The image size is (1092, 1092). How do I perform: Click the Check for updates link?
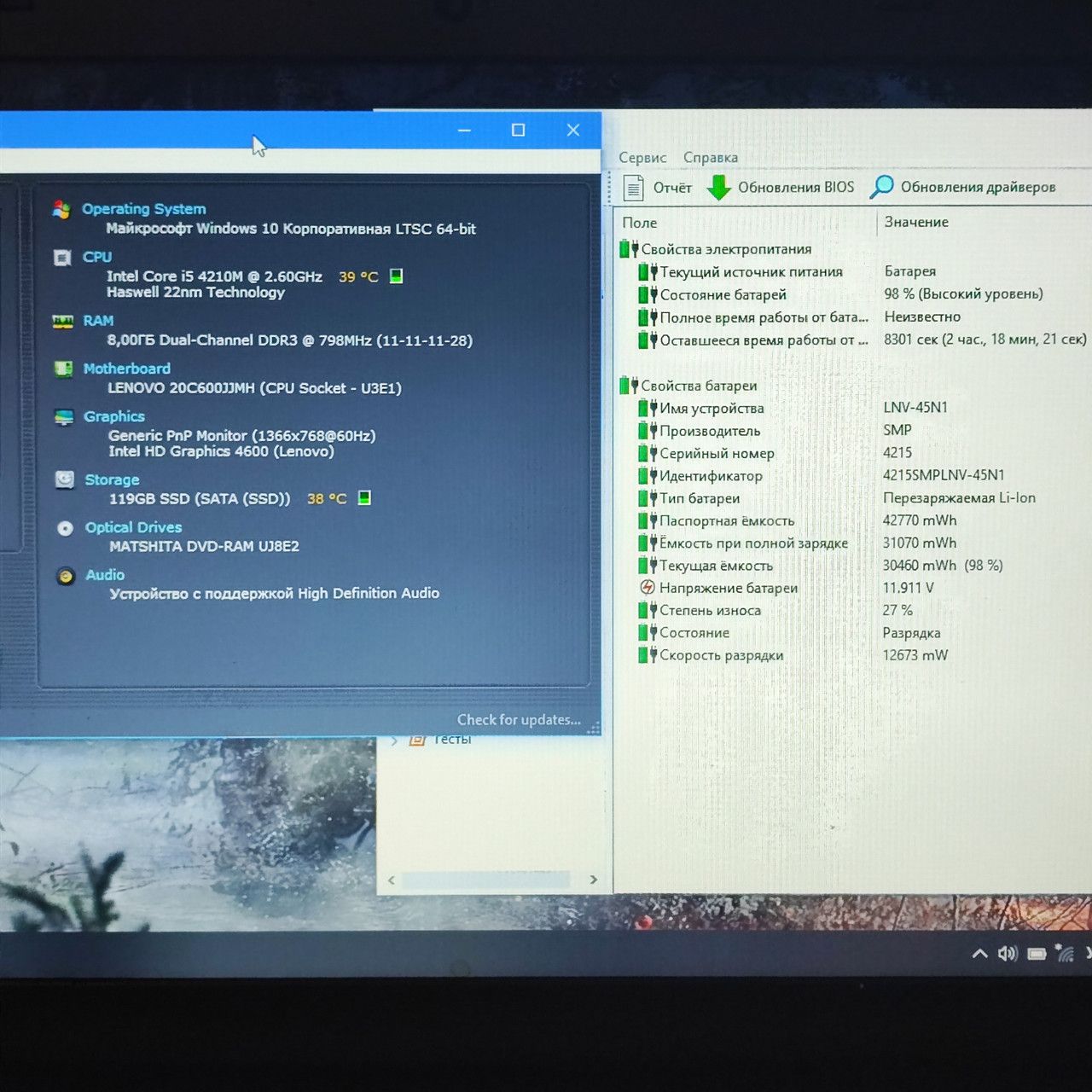click(519, 720)
